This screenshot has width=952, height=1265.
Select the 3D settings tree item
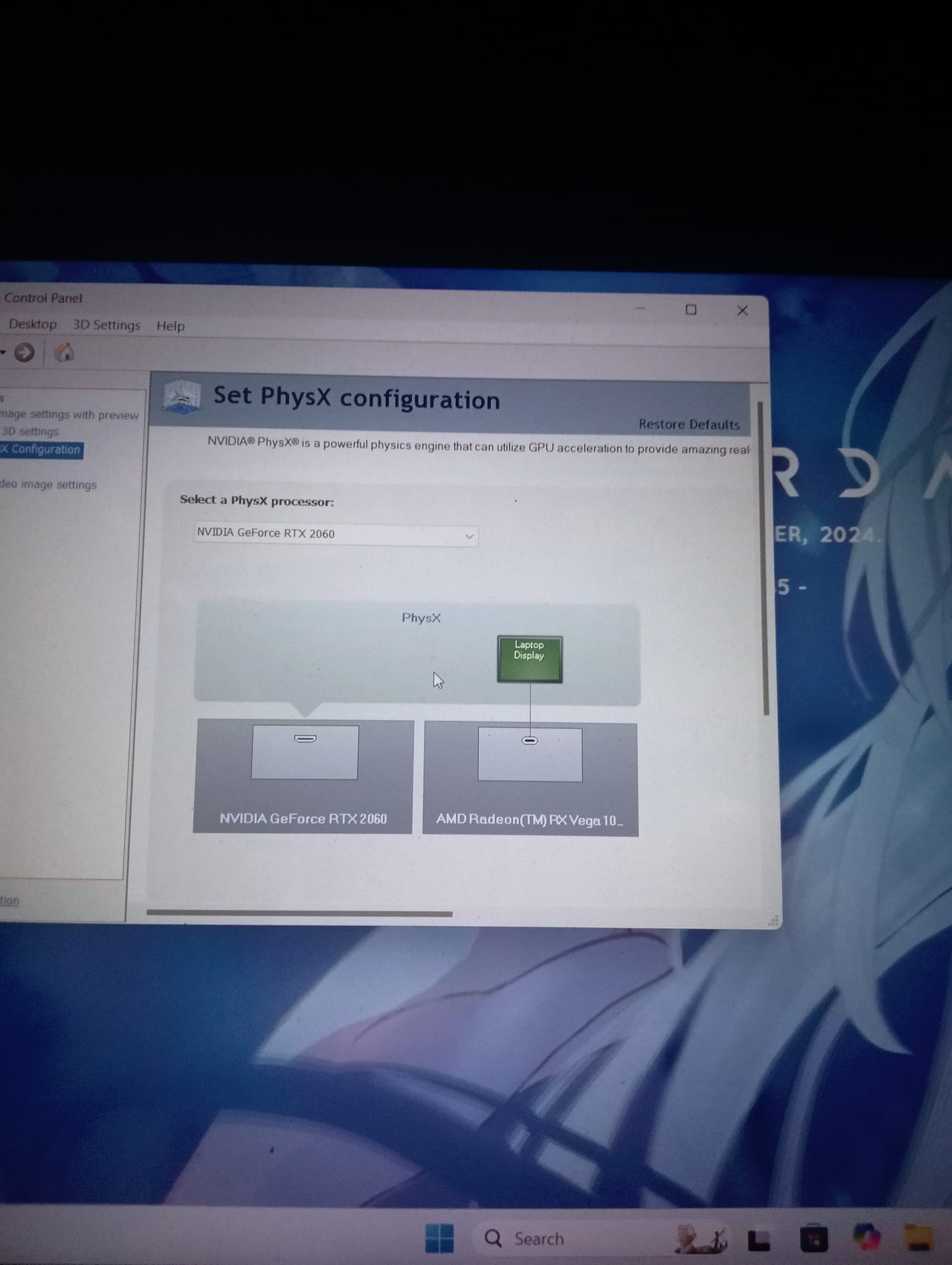tap(30, 431)
